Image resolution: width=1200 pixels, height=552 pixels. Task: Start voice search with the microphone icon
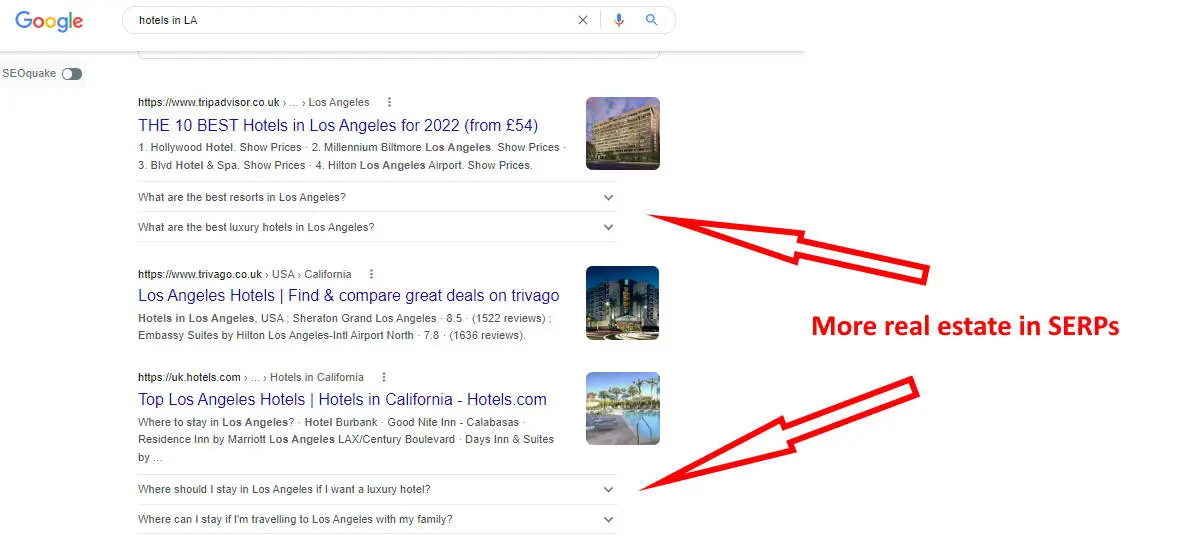coord(619,20)
